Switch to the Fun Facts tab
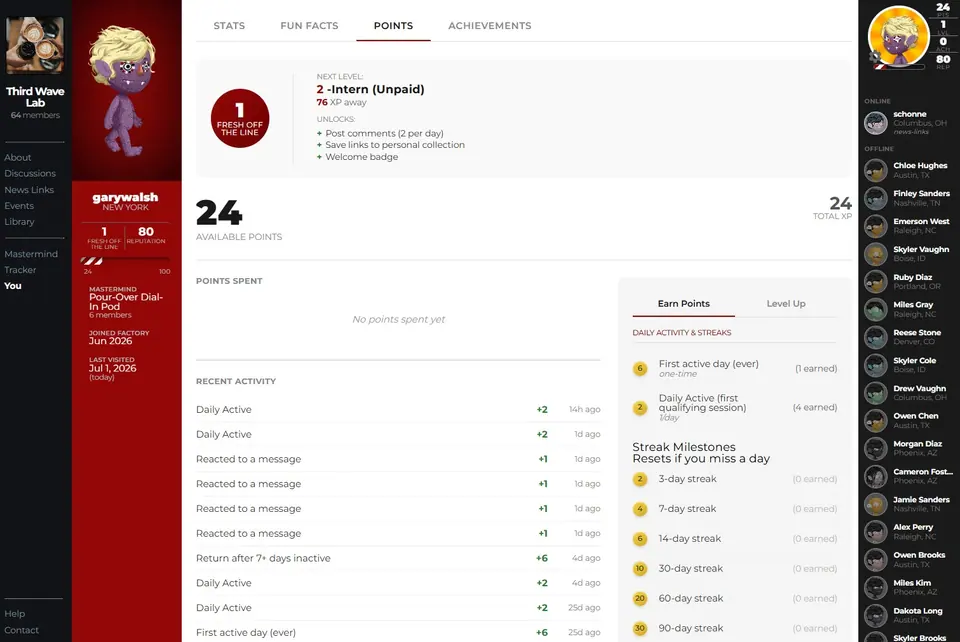Screen dimensions: 960x642 point(309,26)
